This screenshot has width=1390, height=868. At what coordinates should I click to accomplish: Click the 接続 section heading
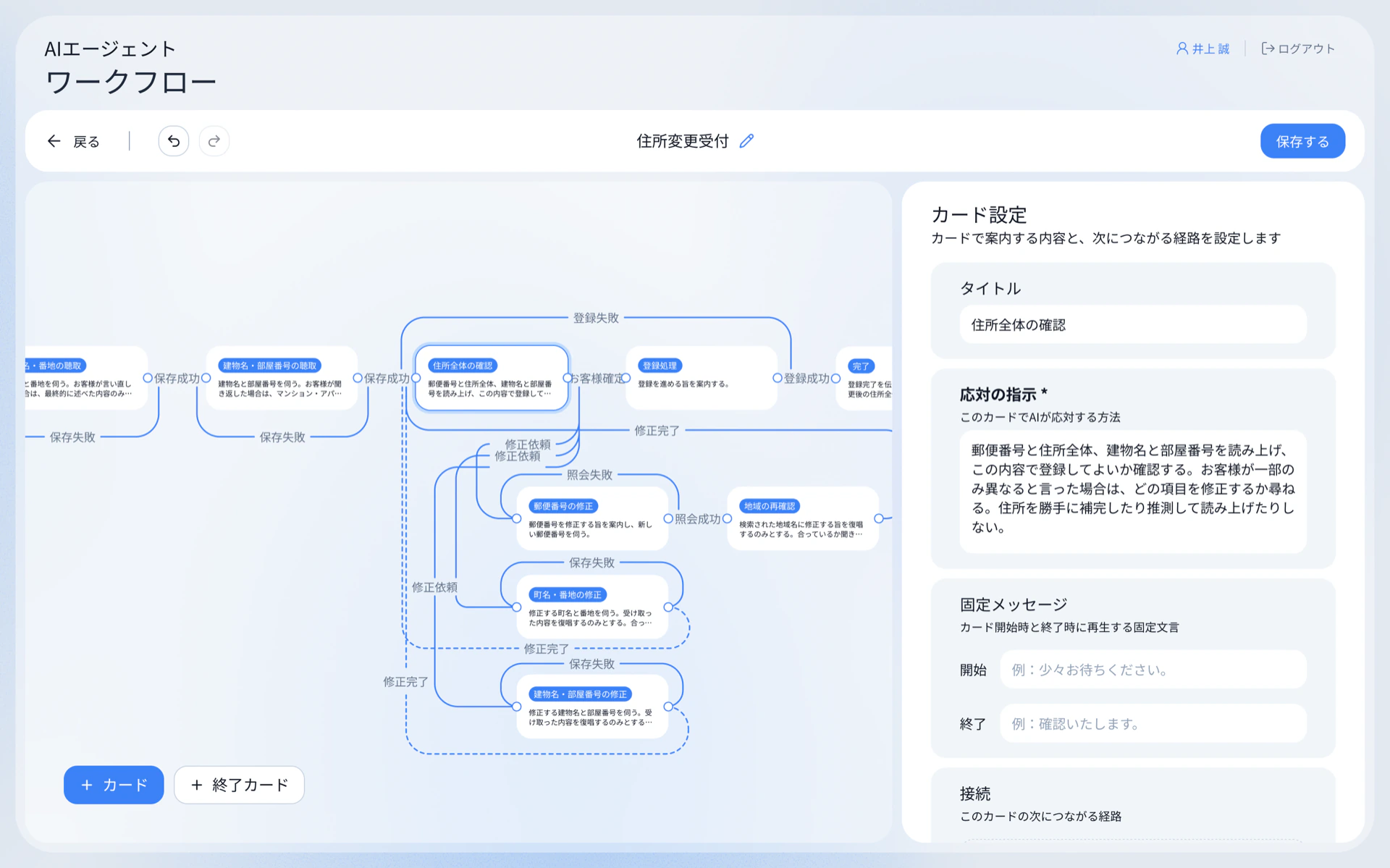click(x=975, y=794)
